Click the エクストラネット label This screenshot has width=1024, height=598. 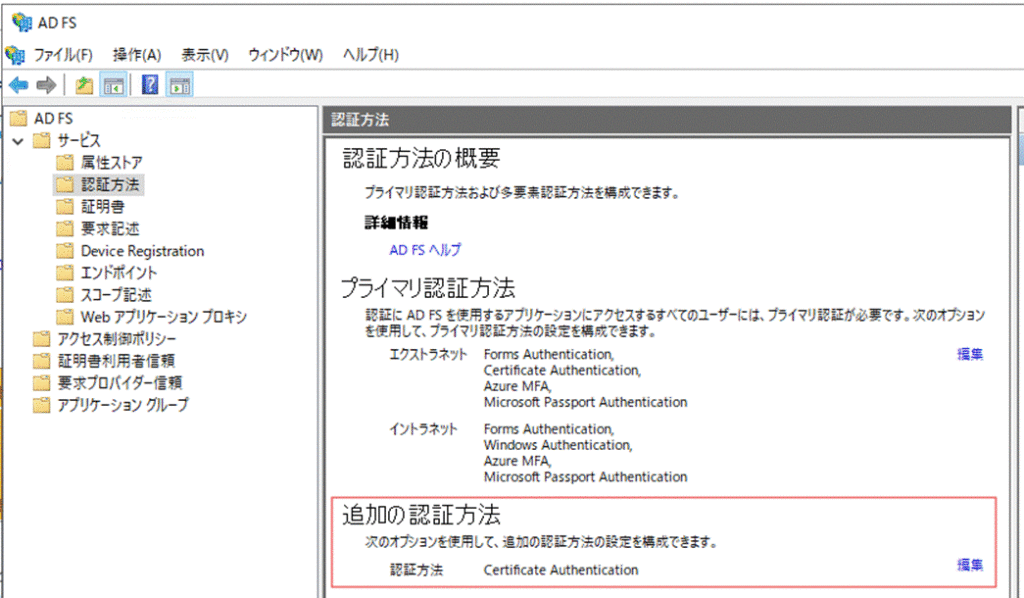coord(428,354)
